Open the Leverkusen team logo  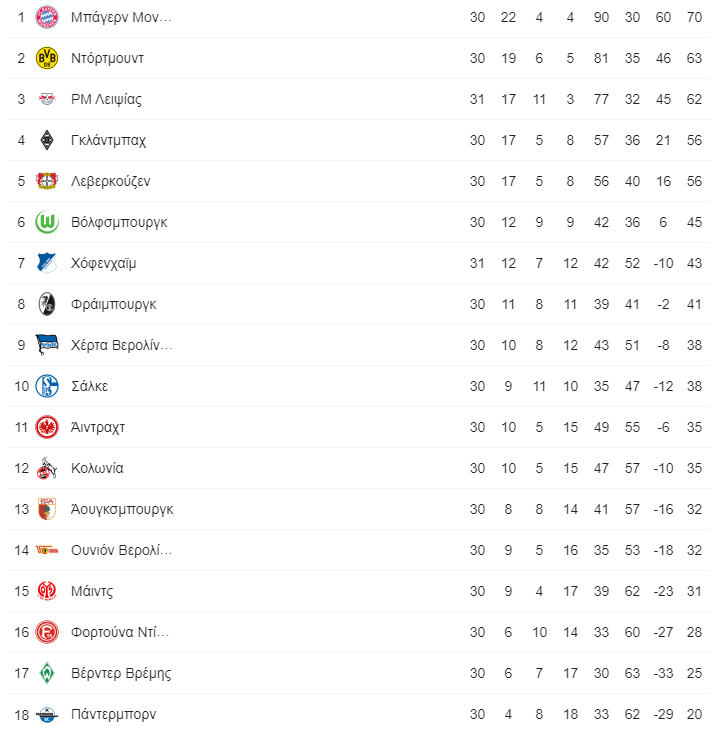47,181
